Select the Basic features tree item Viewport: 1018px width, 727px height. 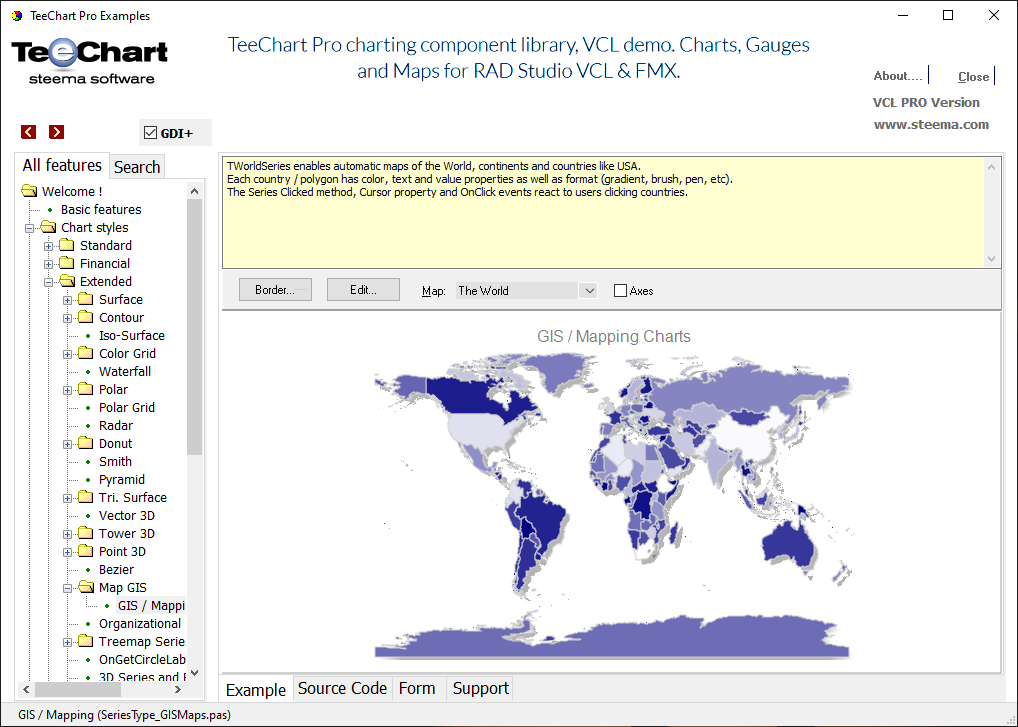pyautogui.click(x=101, y=210)
